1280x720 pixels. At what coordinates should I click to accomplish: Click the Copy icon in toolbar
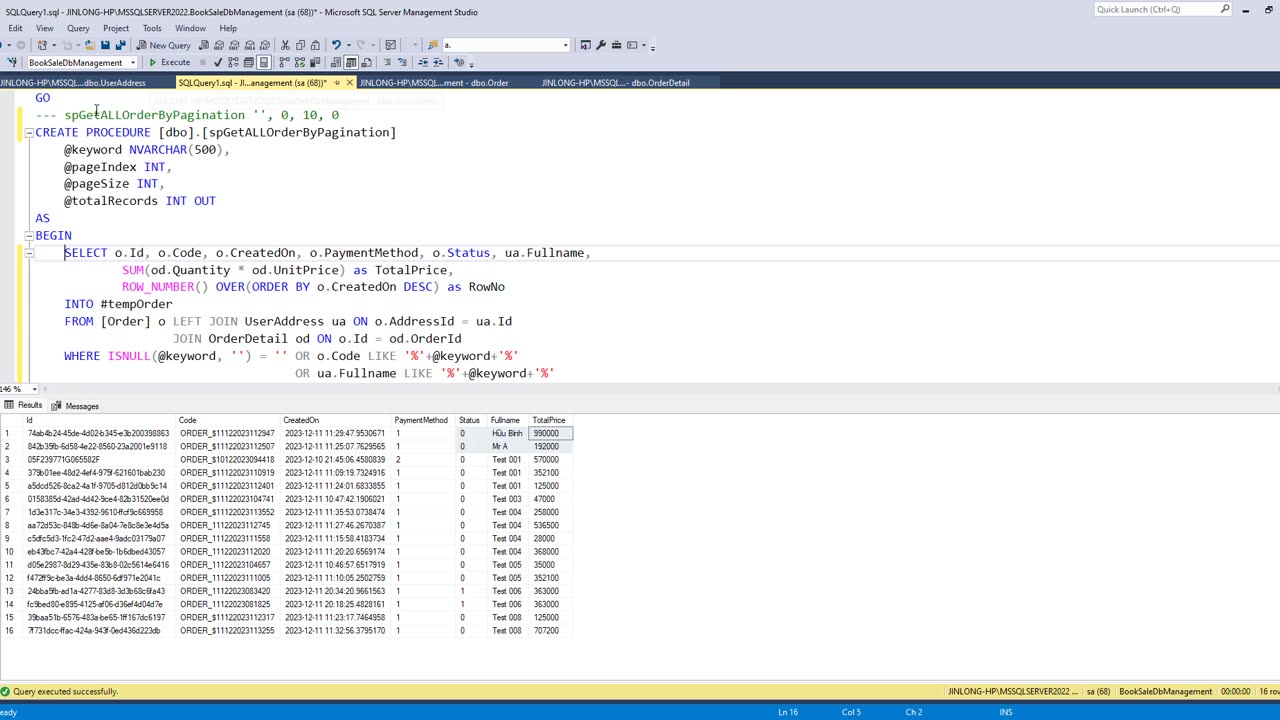click(300, 45)
